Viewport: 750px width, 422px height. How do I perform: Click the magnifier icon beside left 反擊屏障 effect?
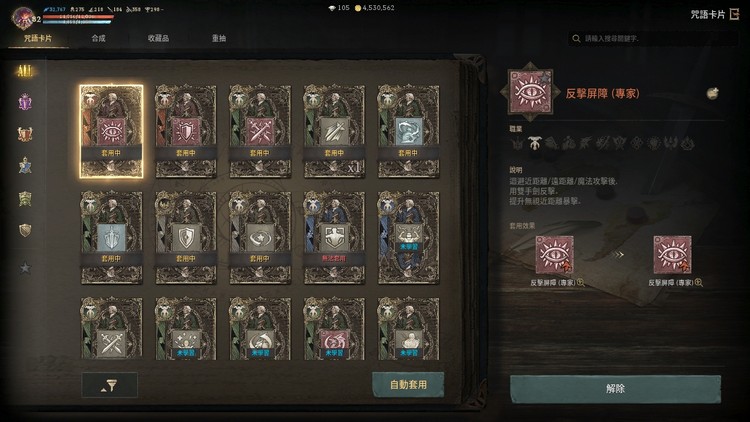click(581, 283)
